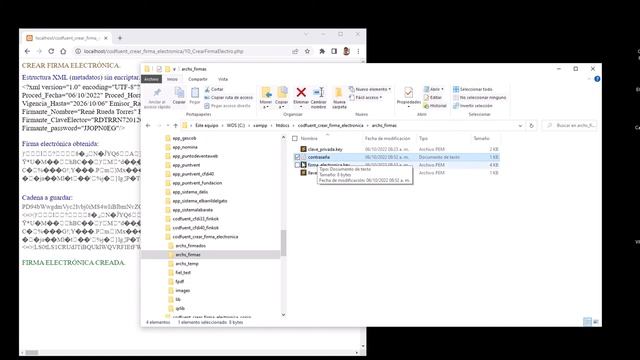The image size is (640, 360).
Task: Click the tree scrollbar down arrow
Action: (283, 315)
